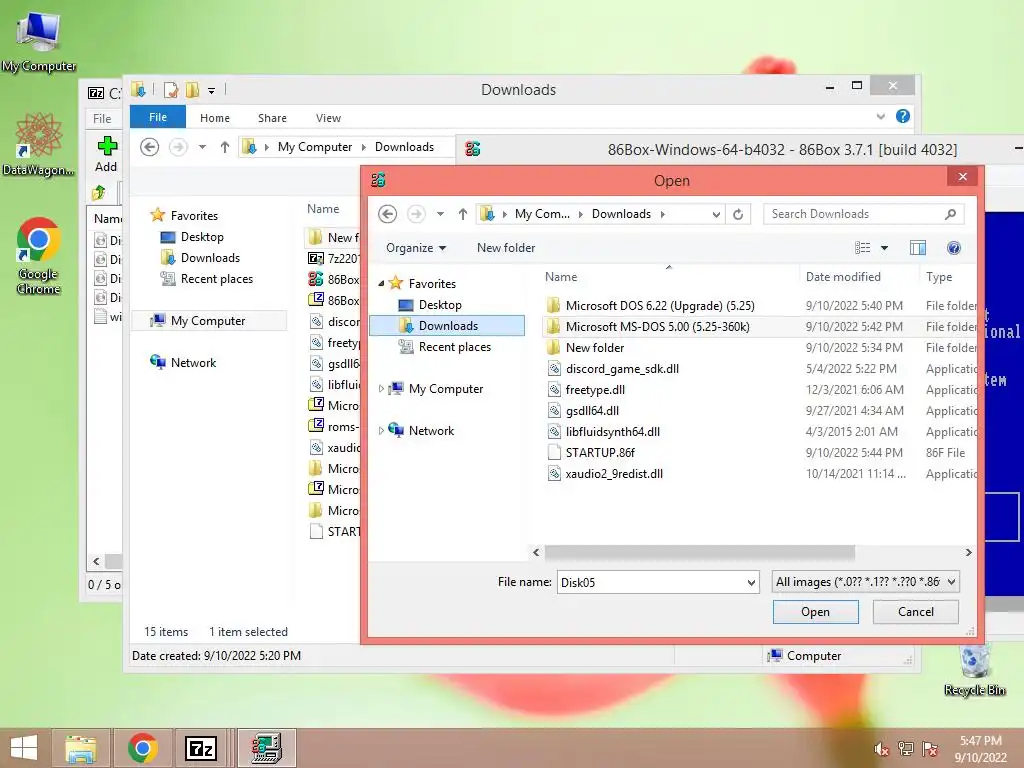This screenshot has height=768, width=1024.
Task: Open the view options dropdown arrow
Action: [884, 248]
